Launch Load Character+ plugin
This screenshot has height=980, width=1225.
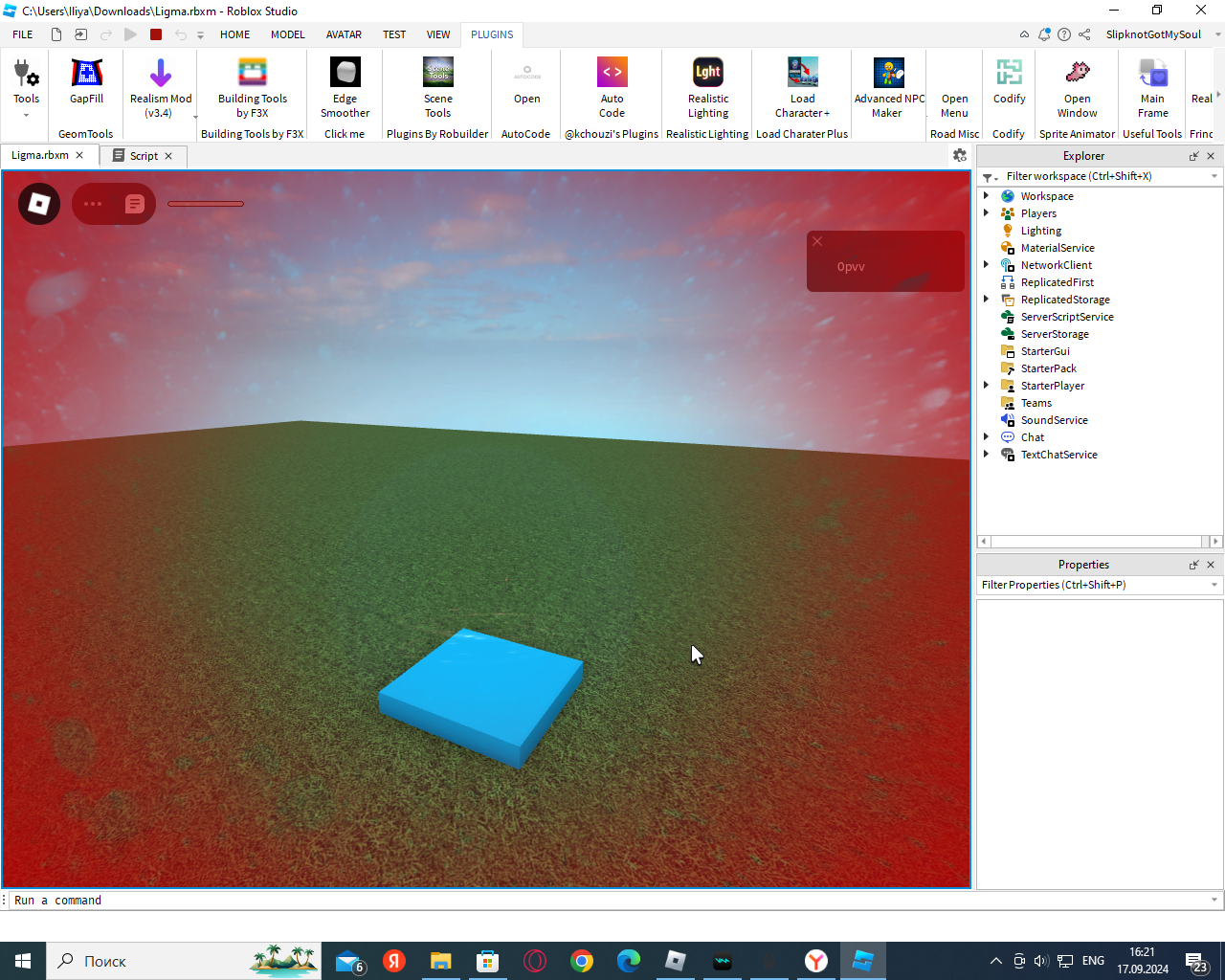point(803,88)
